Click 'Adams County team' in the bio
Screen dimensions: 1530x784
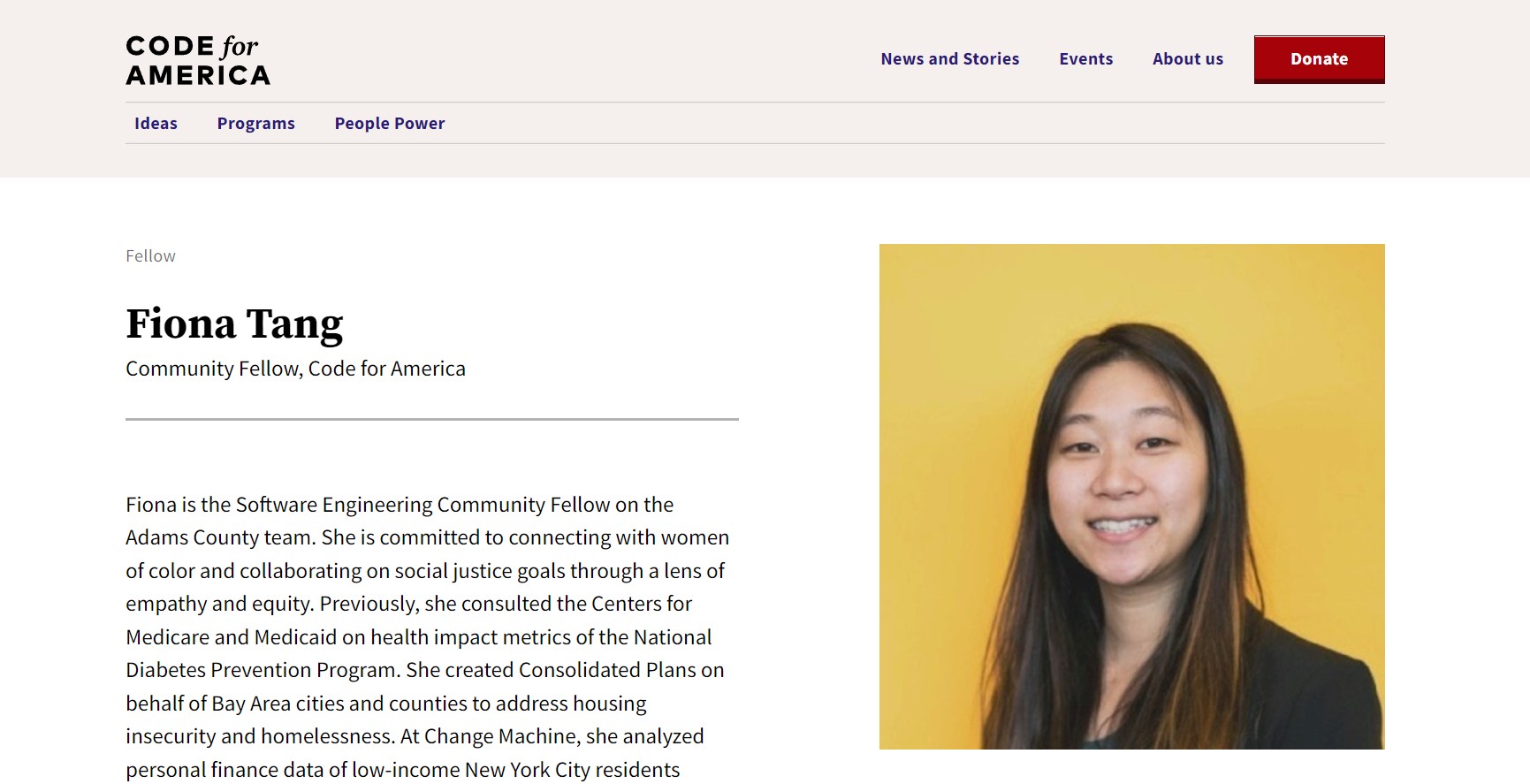(220, 538)
